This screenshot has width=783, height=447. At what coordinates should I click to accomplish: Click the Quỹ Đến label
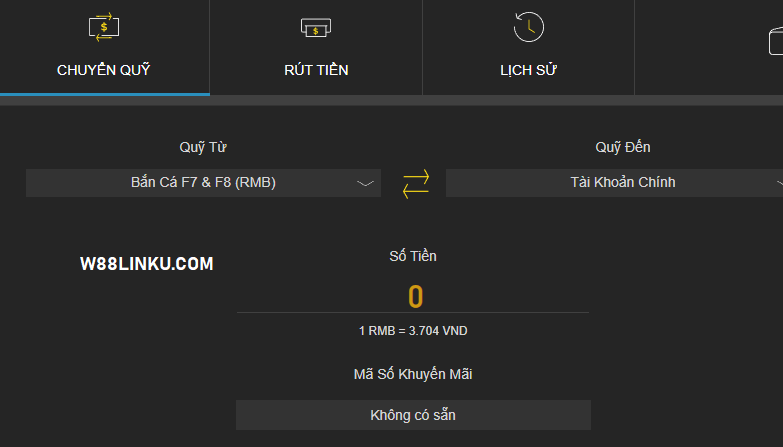click(622, 147)
